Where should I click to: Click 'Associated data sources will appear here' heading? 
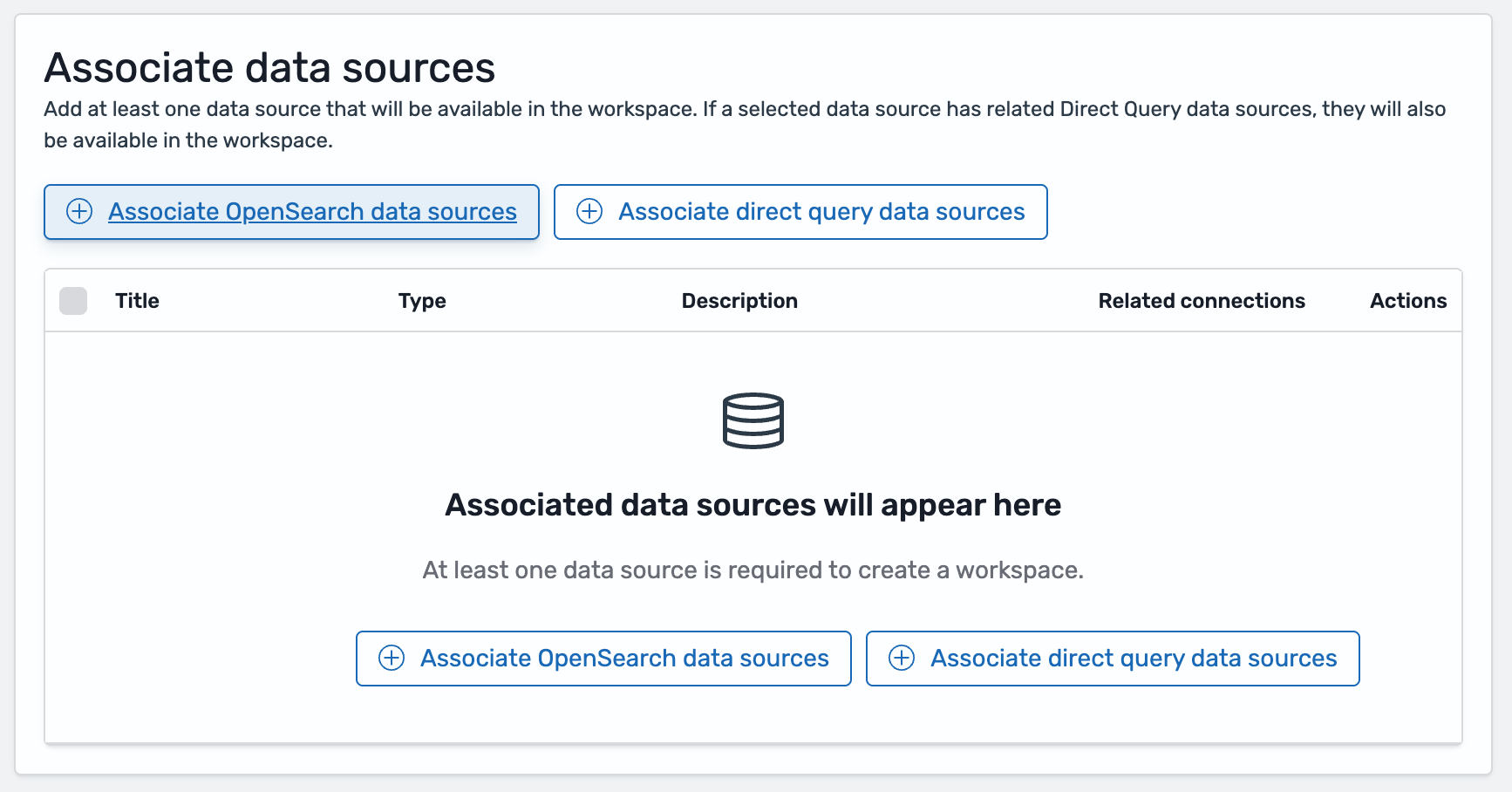753,505
